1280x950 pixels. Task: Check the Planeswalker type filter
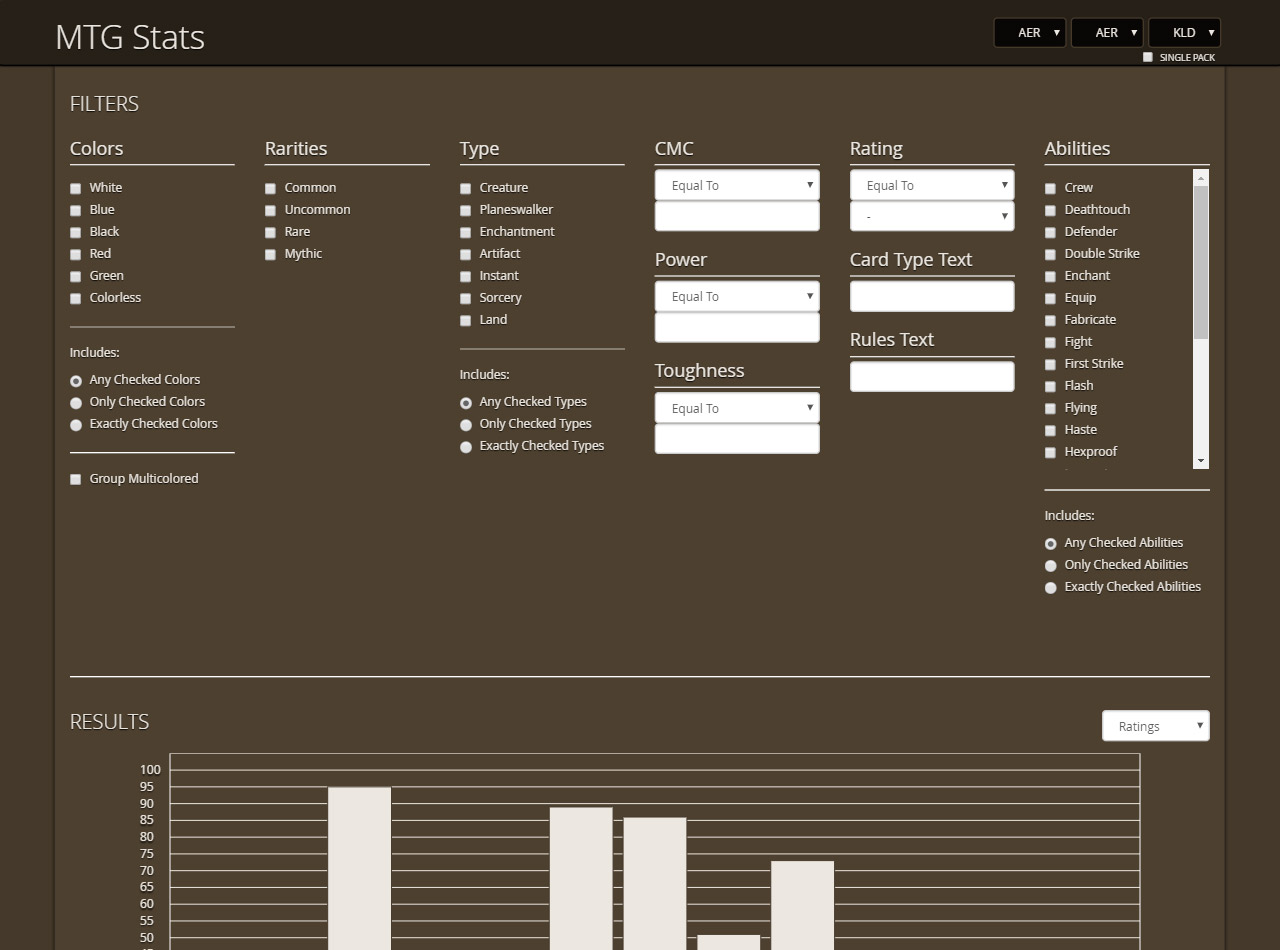point(466,210)
